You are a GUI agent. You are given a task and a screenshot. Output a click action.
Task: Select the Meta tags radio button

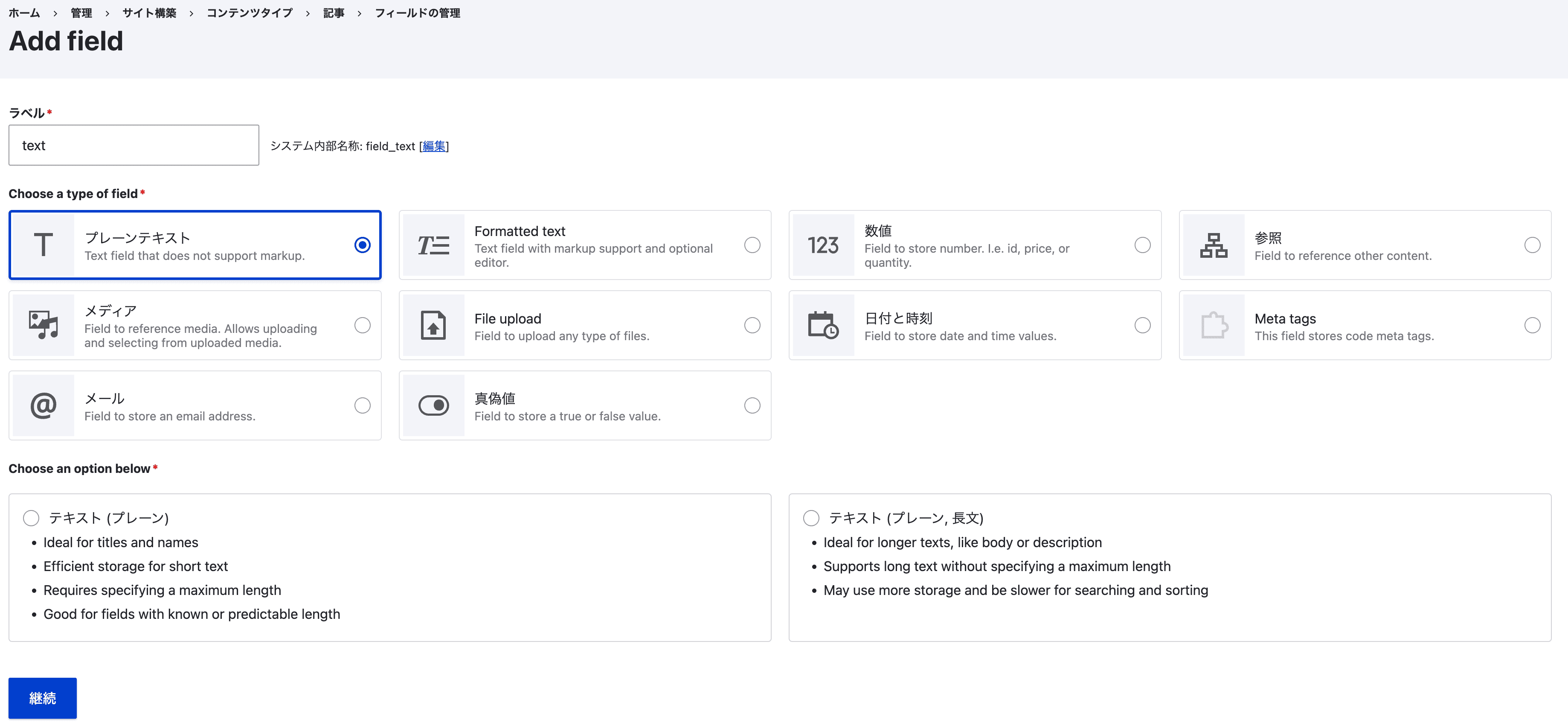tap(1532, 325)
